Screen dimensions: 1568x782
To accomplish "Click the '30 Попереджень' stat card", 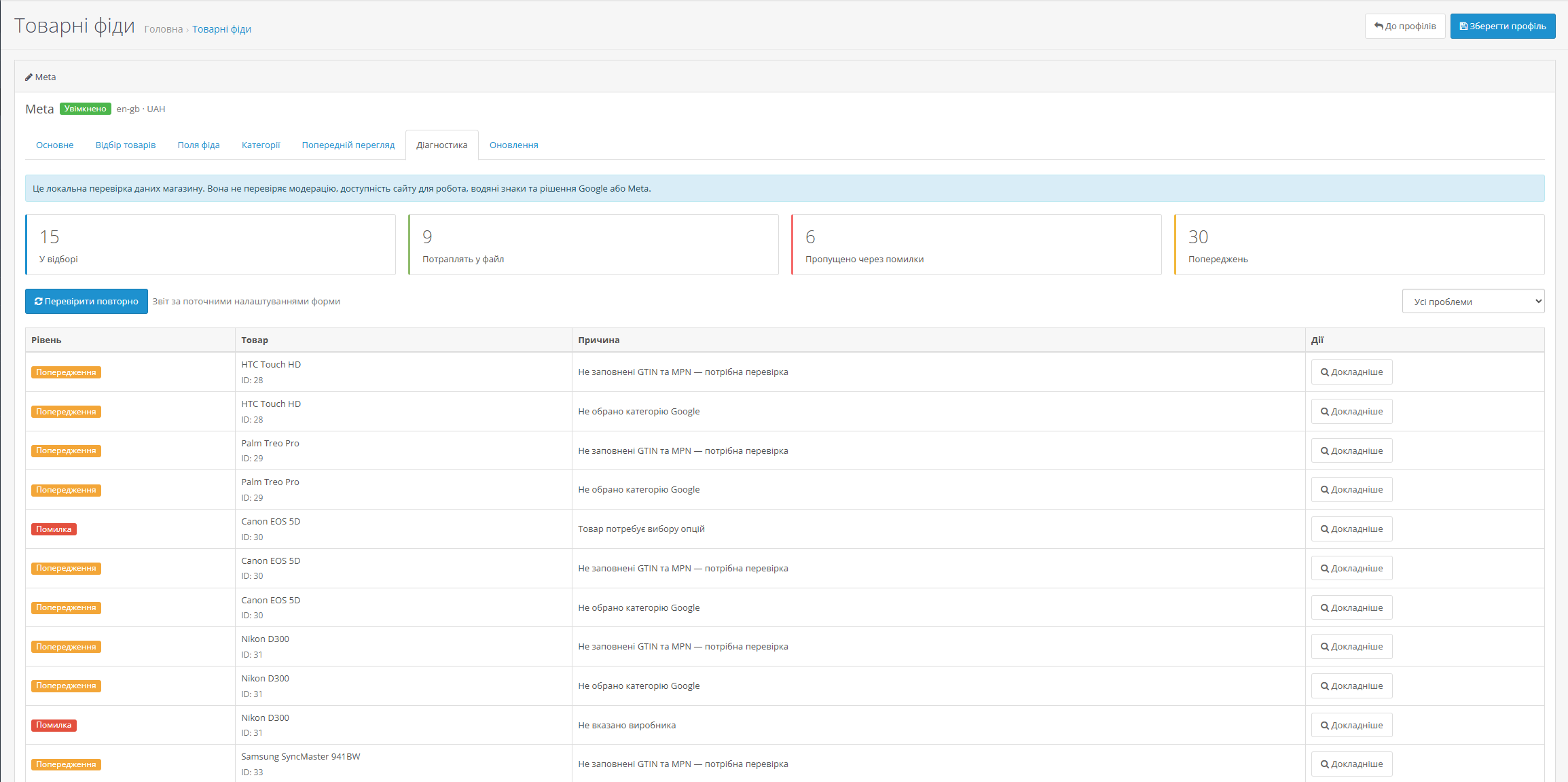I will pyautogui.click(x=1360, y=245).
